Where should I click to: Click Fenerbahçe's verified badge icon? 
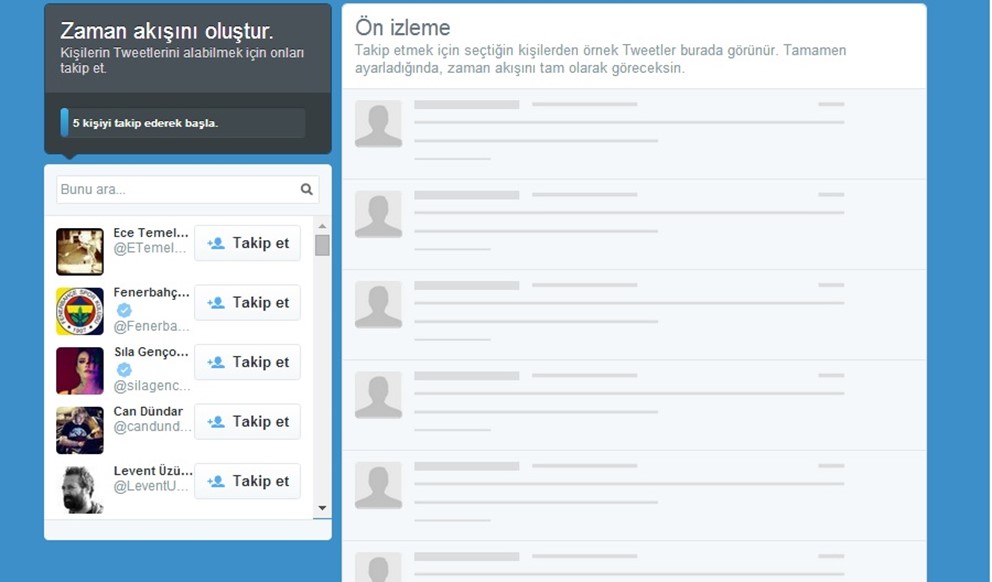[124, 310]
